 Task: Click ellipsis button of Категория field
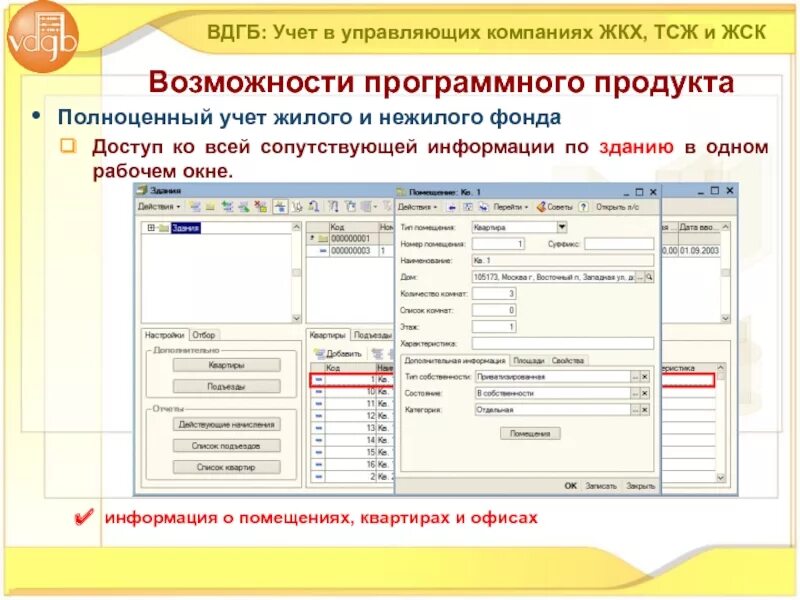pyautogui.click(x=635, y=410)
